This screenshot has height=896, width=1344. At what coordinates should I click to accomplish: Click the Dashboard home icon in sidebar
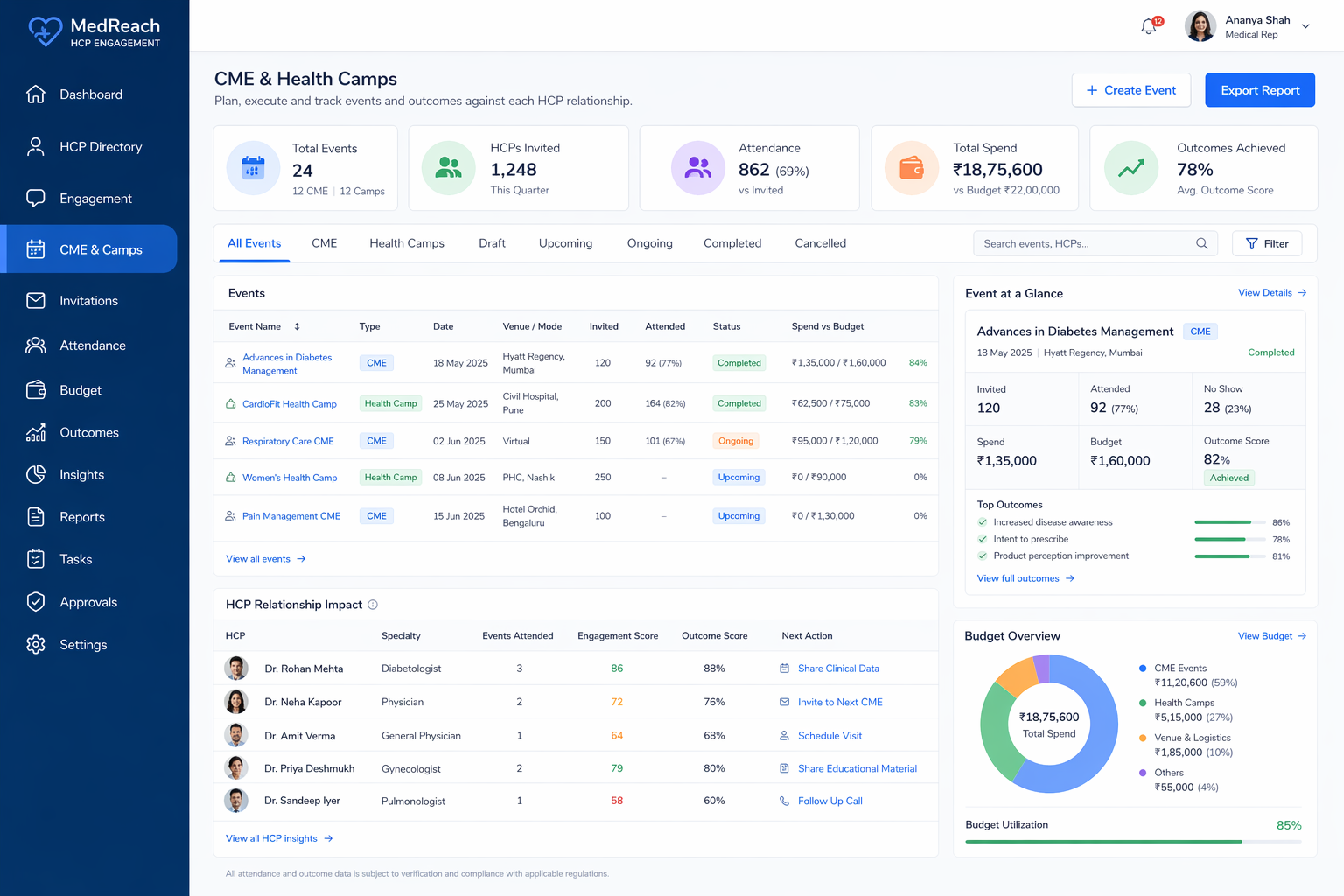coord(36,94)
